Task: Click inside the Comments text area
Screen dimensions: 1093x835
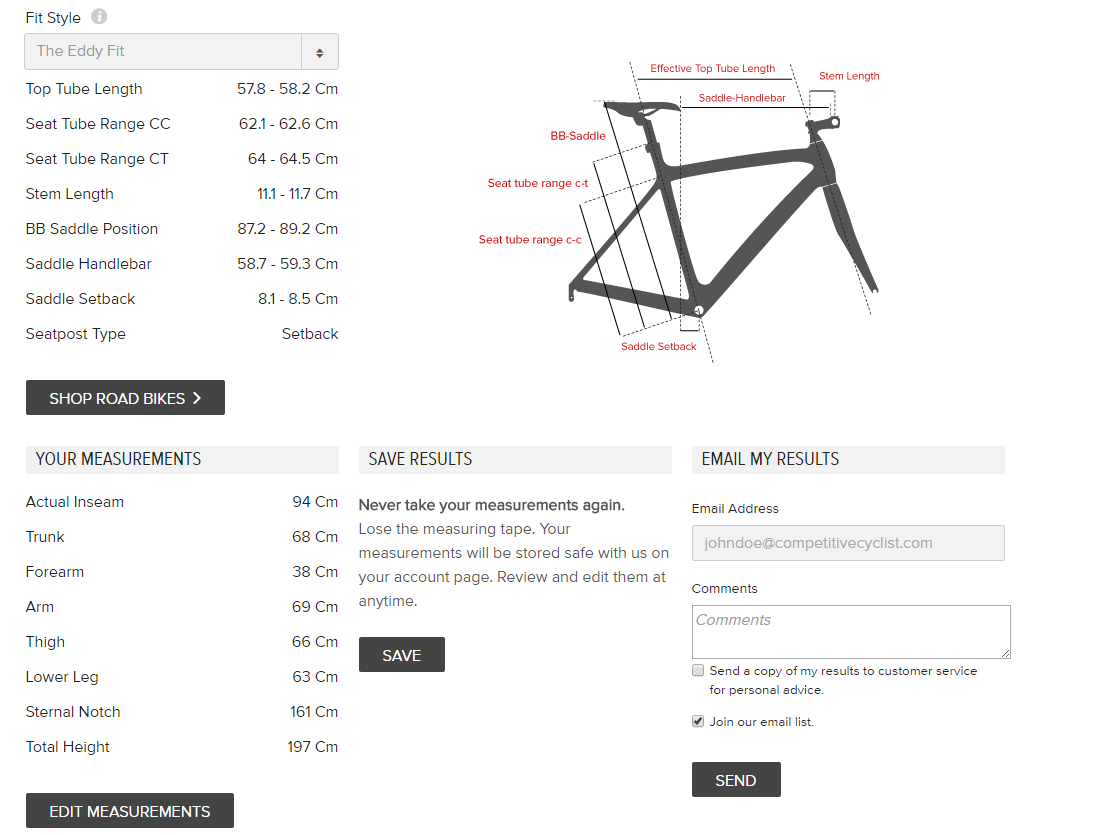Action: (x=850, y=631)
